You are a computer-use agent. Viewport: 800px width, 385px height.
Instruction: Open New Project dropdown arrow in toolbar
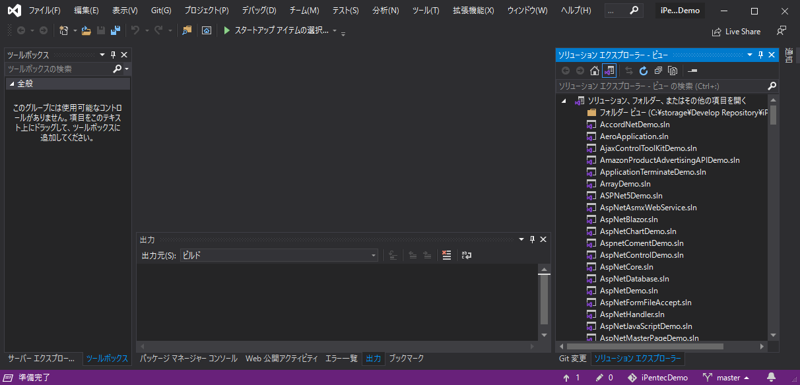(74, 31)
